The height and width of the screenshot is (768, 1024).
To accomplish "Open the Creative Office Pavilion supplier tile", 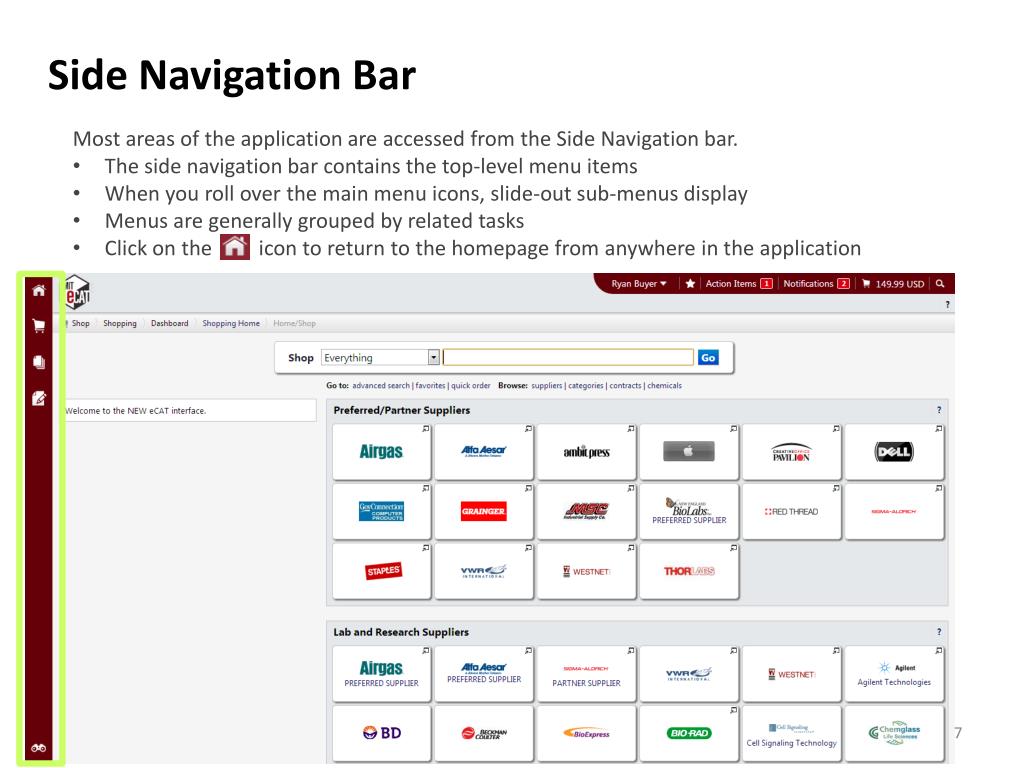I will pyautogui.click(x=792, y=452).
